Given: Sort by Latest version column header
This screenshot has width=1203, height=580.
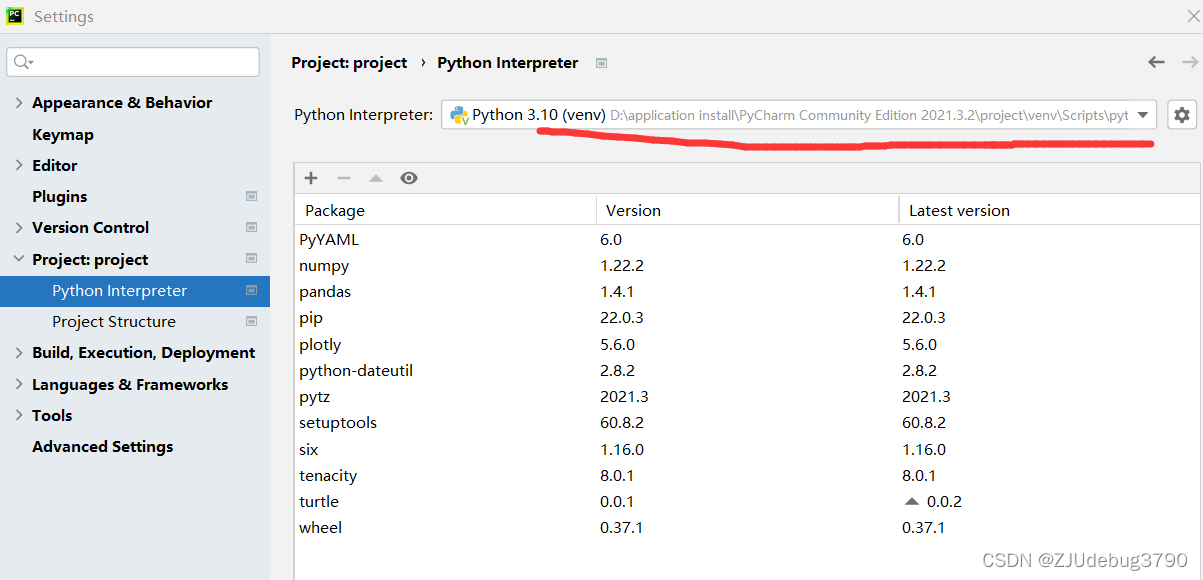Looking at the screenshot, I should 1050,211.
